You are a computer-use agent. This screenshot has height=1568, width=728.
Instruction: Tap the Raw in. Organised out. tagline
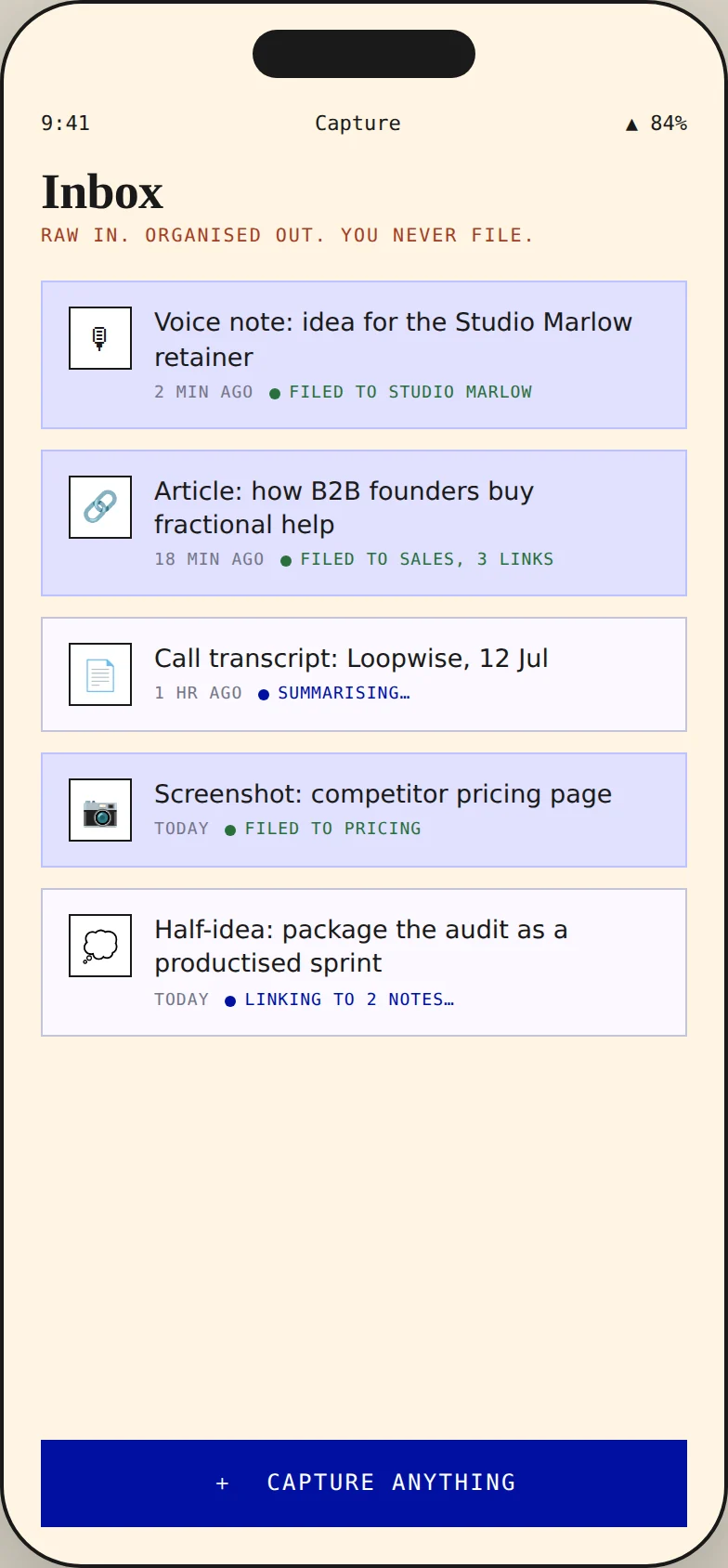tap(288, 235)
